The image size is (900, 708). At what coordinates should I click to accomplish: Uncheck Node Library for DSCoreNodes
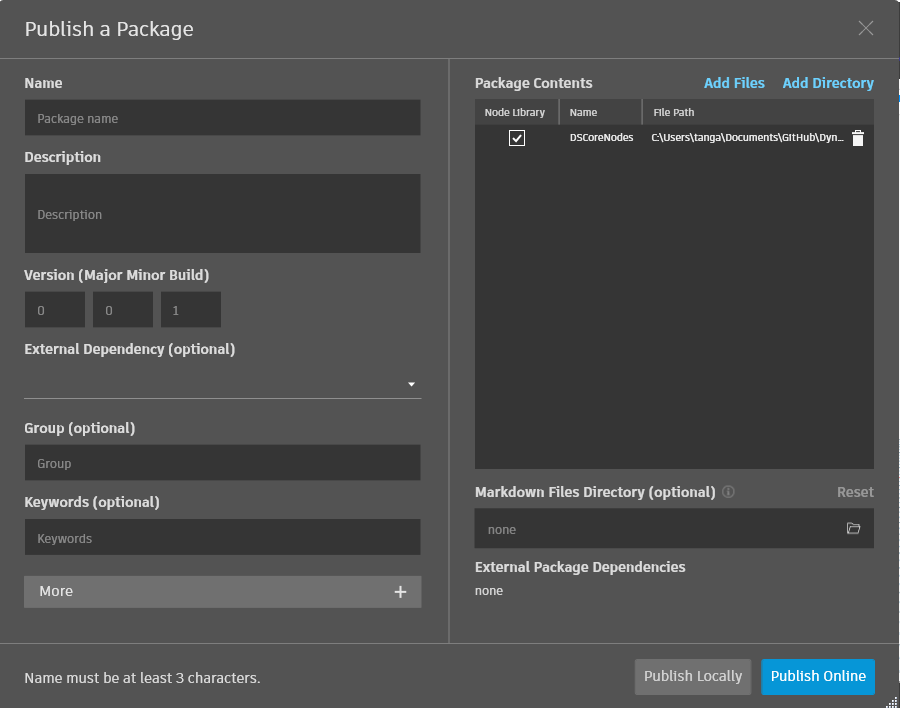click(517, 138)
